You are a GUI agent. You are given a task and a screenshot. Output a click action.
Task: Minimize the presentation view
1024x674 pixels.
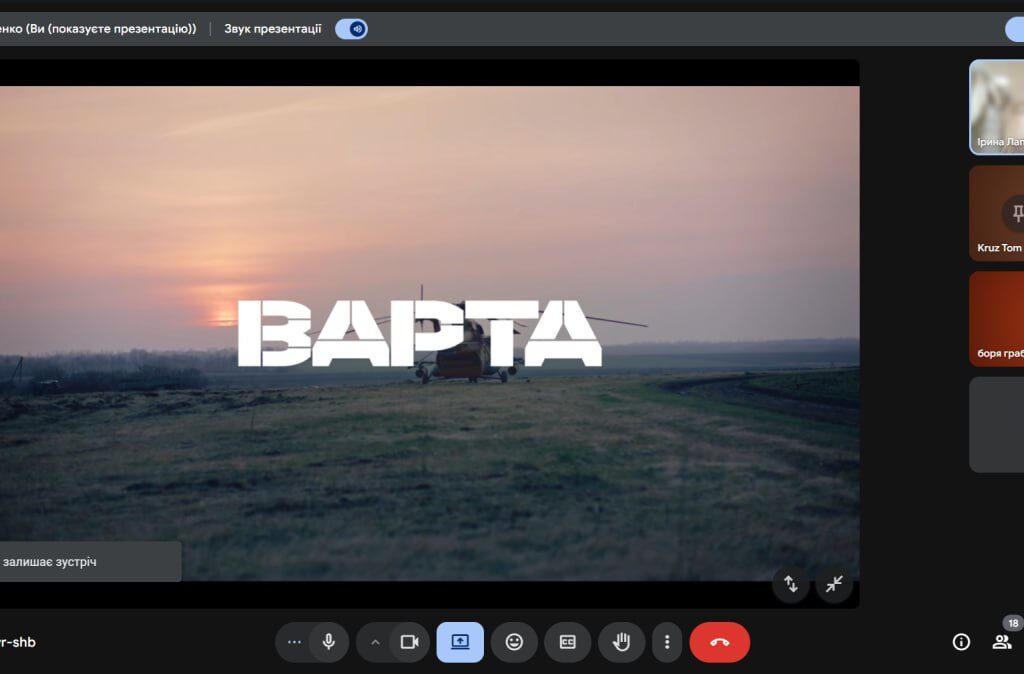click(834, 584)
